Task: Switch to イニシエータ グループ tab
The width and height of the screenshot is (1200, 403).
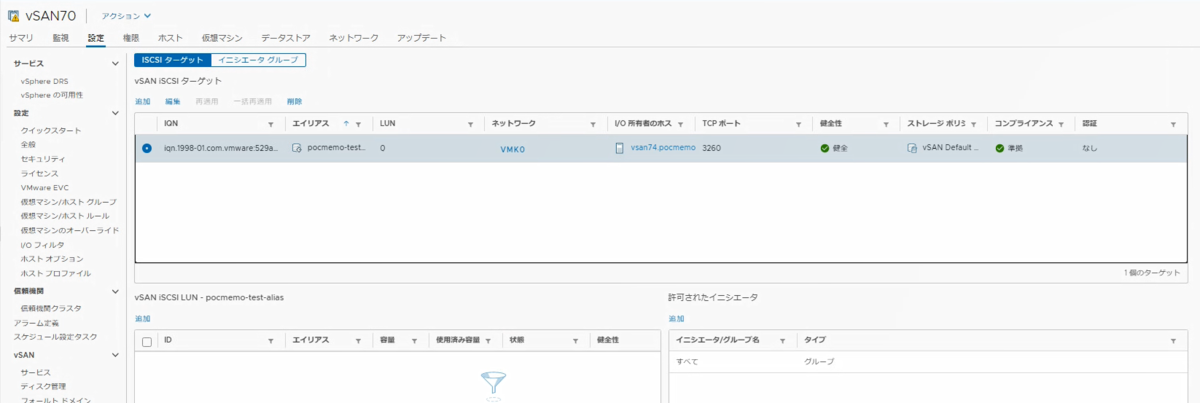Action: (258, 60)
